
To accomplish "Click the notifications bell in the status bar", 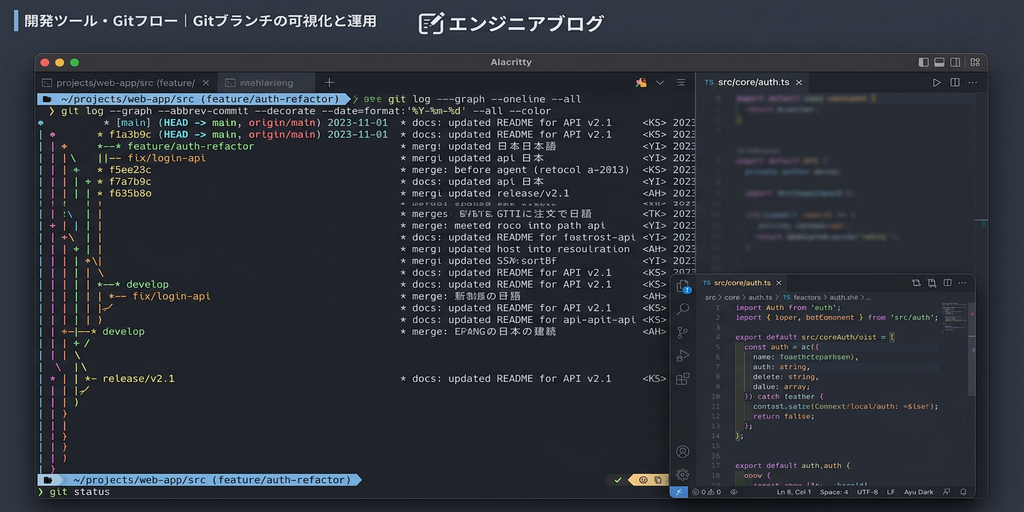I will coord(963,492).
